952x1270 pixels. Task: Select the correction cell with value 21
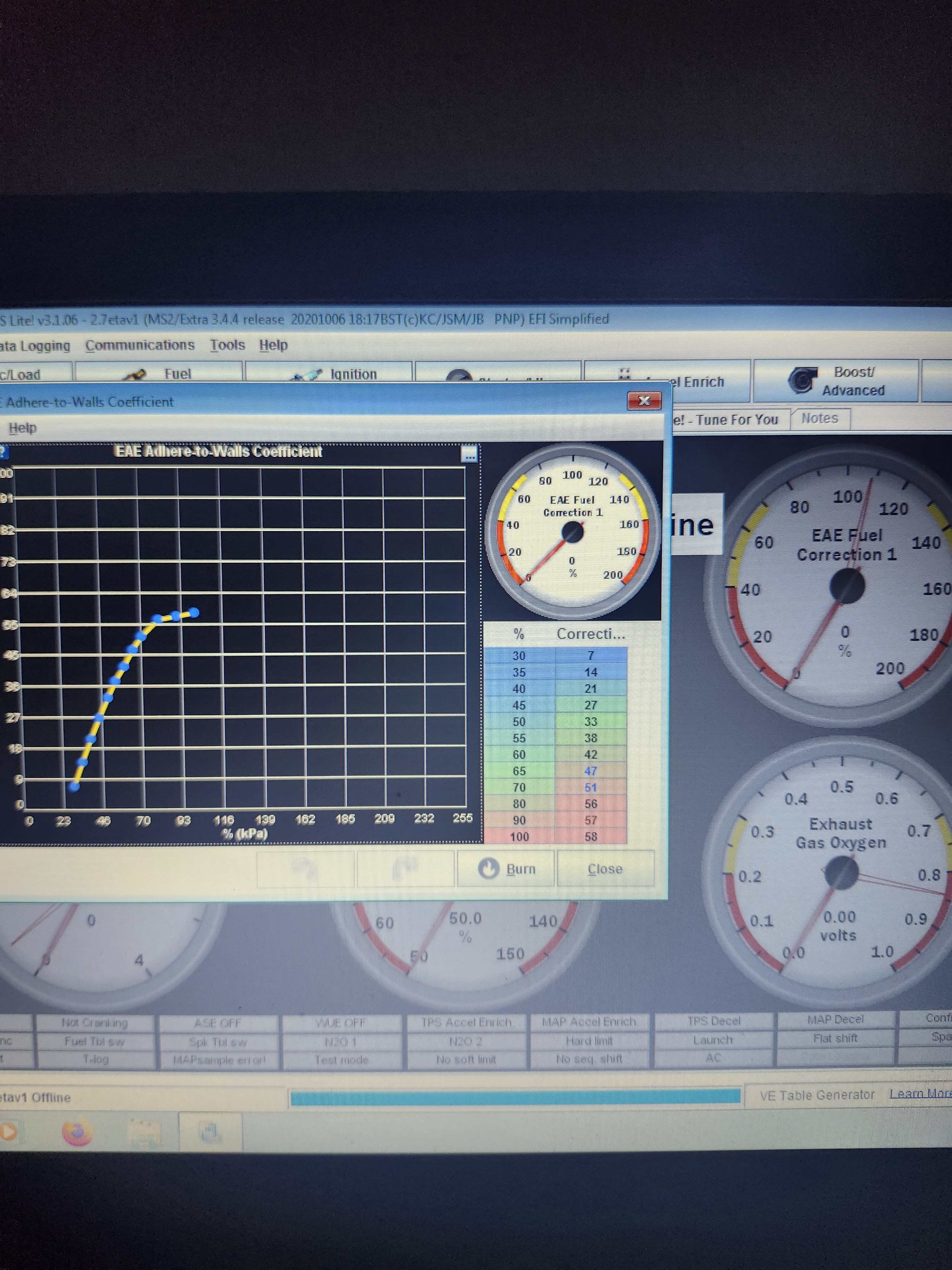coord(591,688)
